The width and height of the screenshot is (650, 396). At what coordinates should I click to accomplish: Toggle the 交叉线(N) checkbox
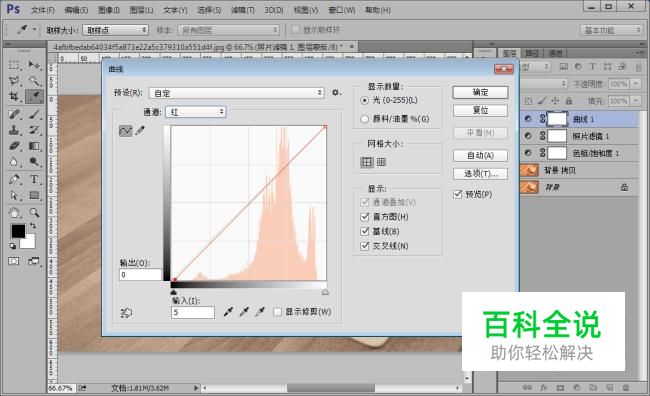click(365, 246)
